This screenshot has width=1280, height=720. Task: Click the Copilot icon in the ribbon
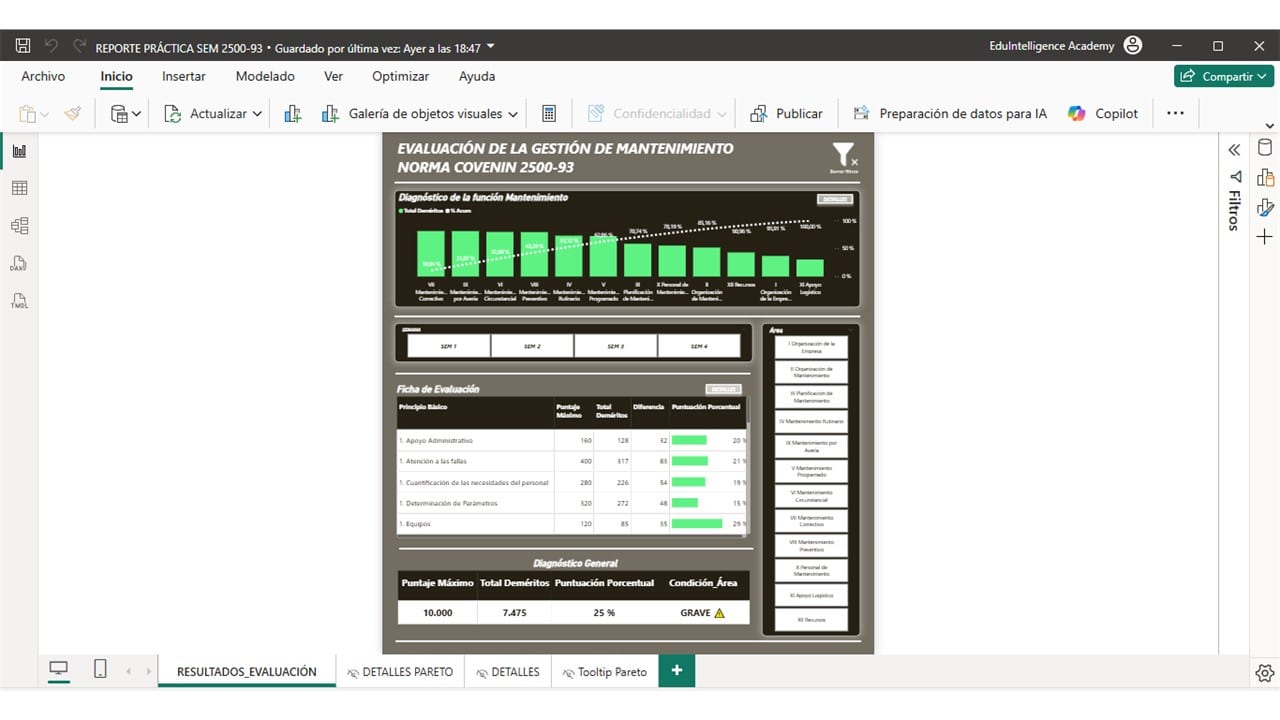click(x=1076, y=114)
